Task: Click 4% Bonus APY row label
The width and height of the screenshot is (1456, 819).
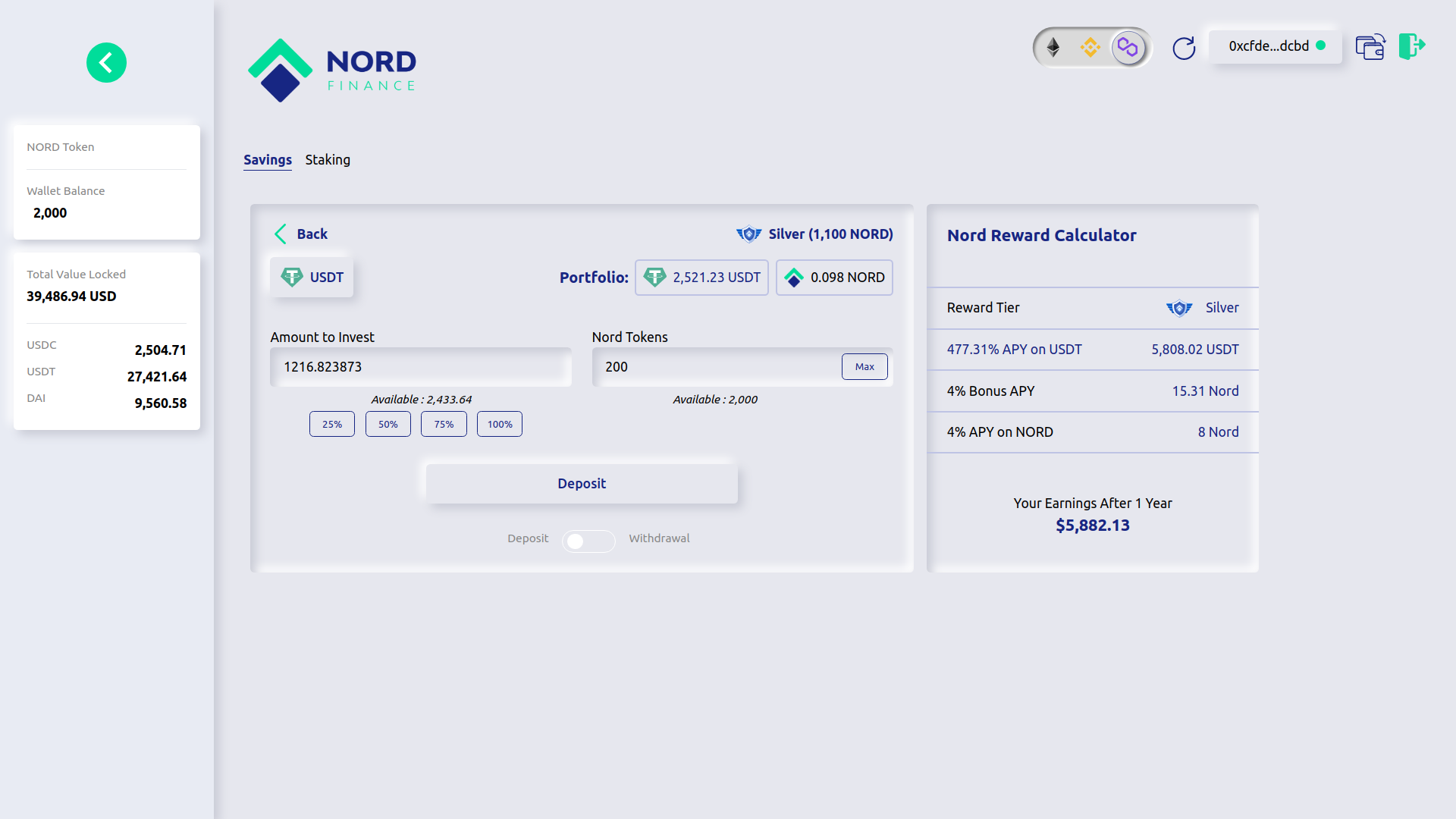Action: coord(990,391)
